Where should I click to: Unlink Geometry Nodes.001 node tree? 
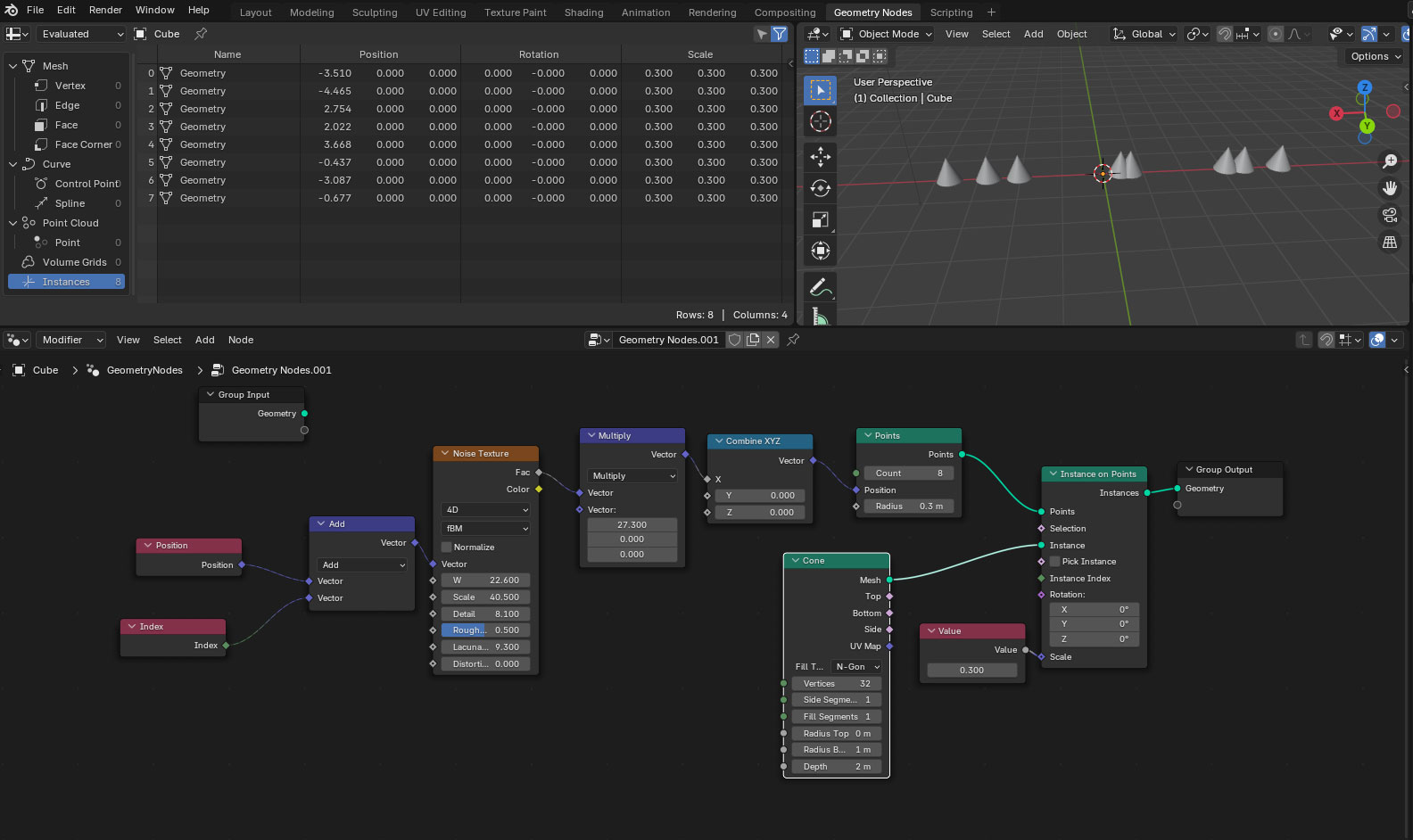tap(771, 340)
